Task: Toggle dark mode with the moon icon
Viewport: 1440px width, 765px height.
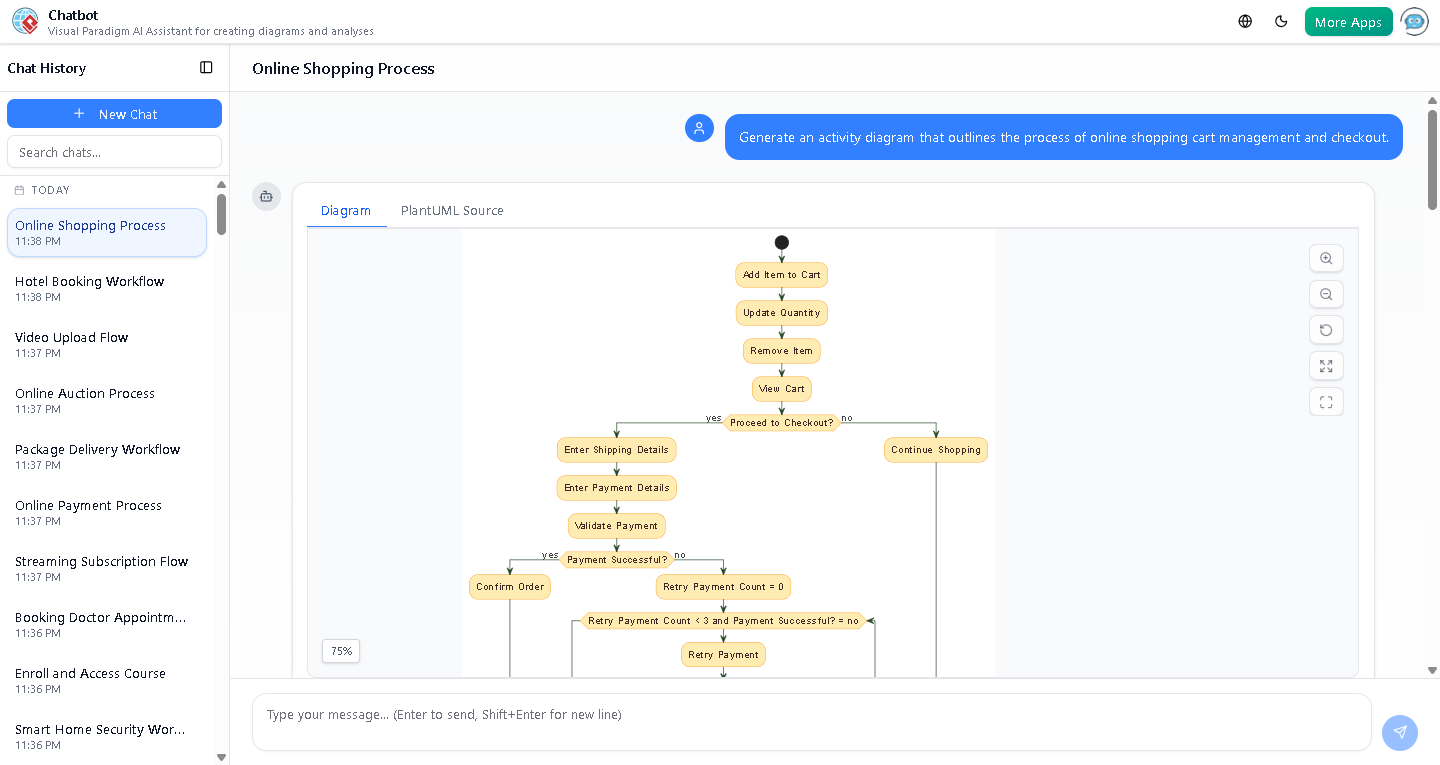Action: tap(1281, 20)
